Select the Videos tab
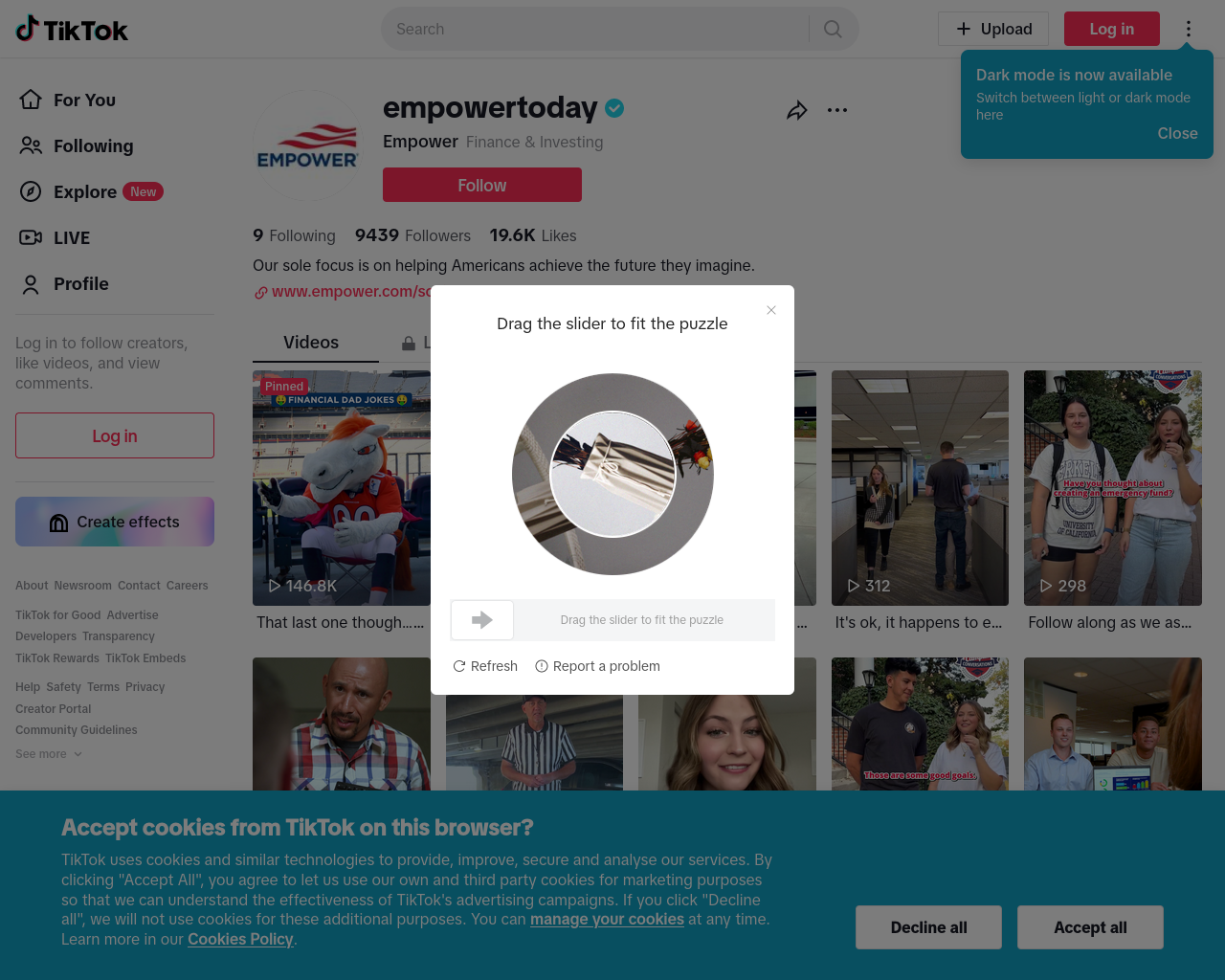This screenshot has height=980, width=1225. pos(311,343)
